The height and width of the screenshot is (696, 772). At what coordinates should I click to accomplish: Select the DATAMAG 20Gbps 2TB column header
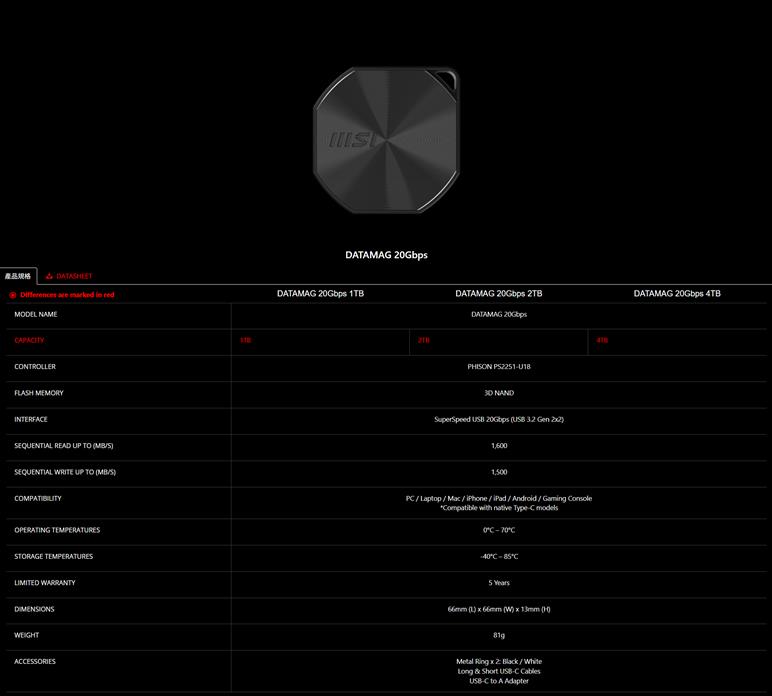click(x=498, y=294)
